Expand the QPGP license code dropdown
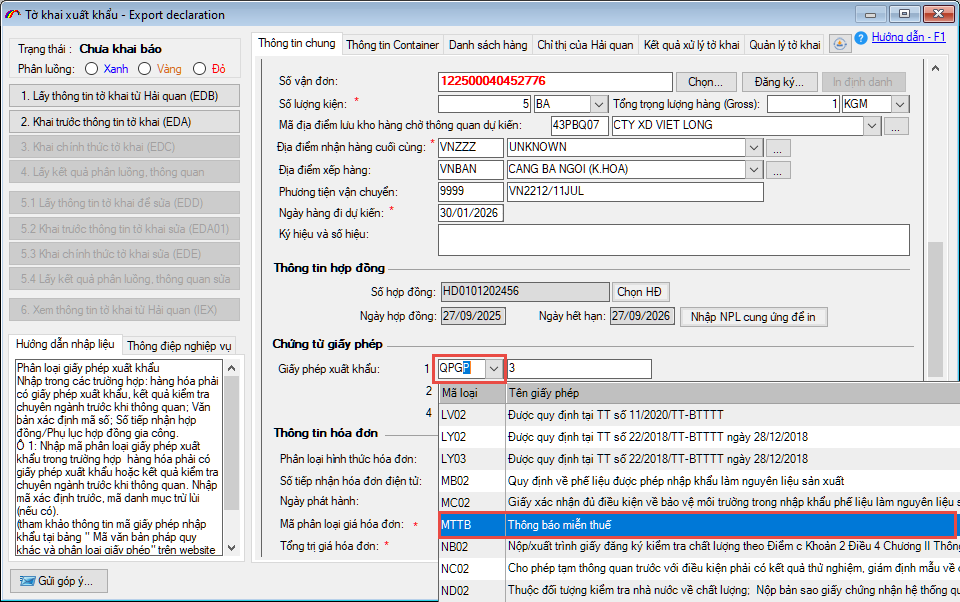This screenshot has width=960, height=602. pyautogui.click(x=494, y=369)
